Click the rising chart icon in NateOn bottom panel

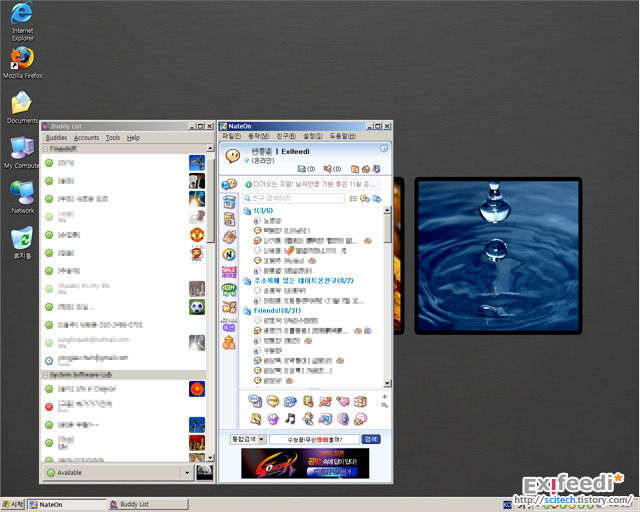325,402
